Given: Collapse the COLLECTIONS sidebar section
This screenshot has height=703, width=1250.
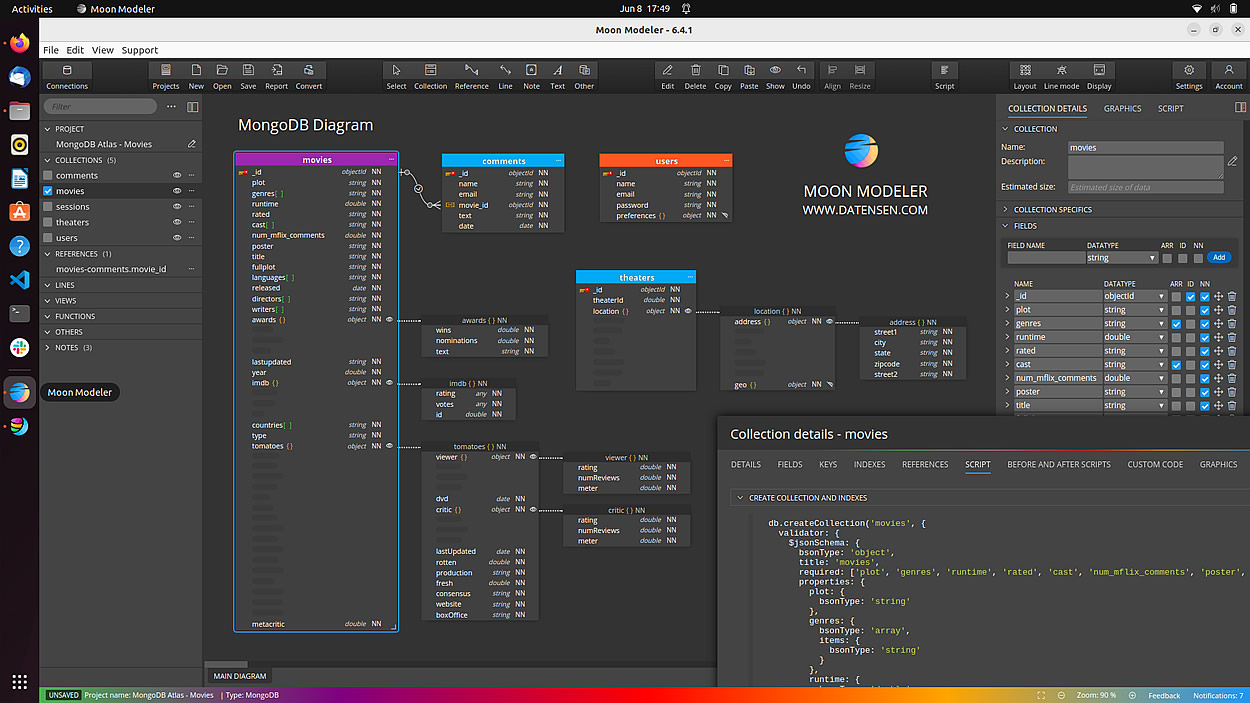Looking at the screenshot, I should (x=47, y=160).
